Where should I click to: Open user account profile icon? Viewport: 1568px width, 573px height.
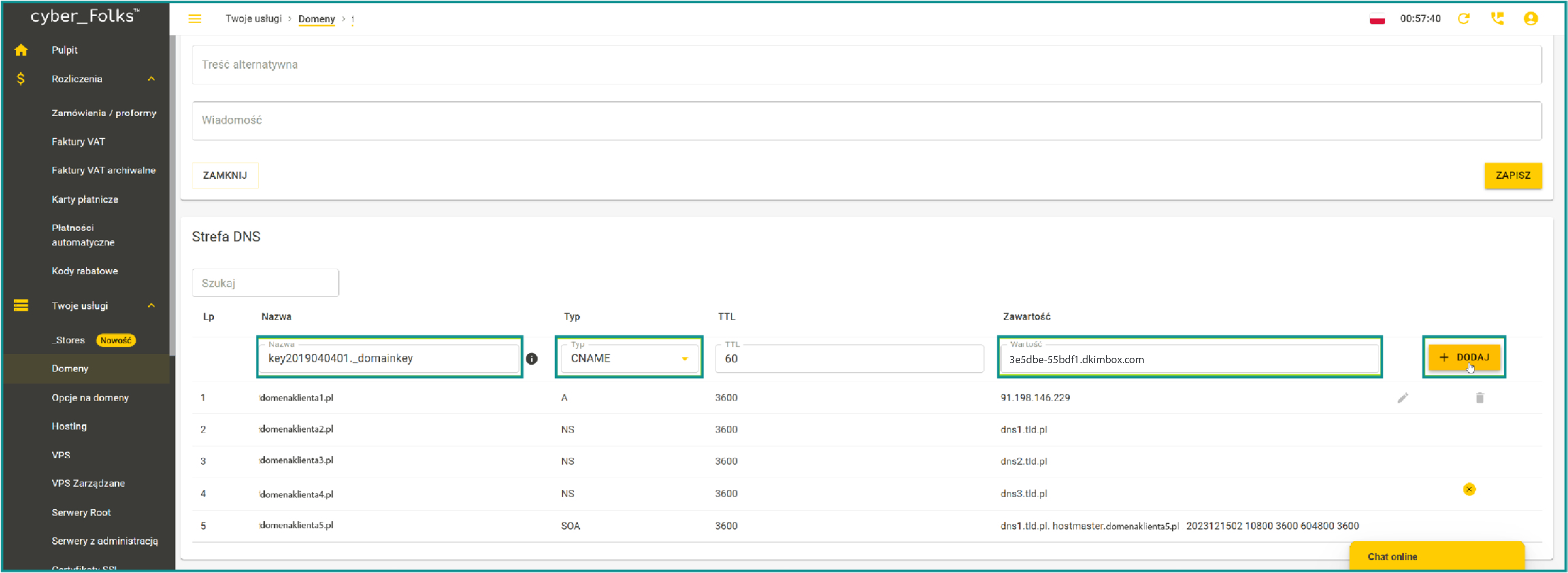(1531, 19)
